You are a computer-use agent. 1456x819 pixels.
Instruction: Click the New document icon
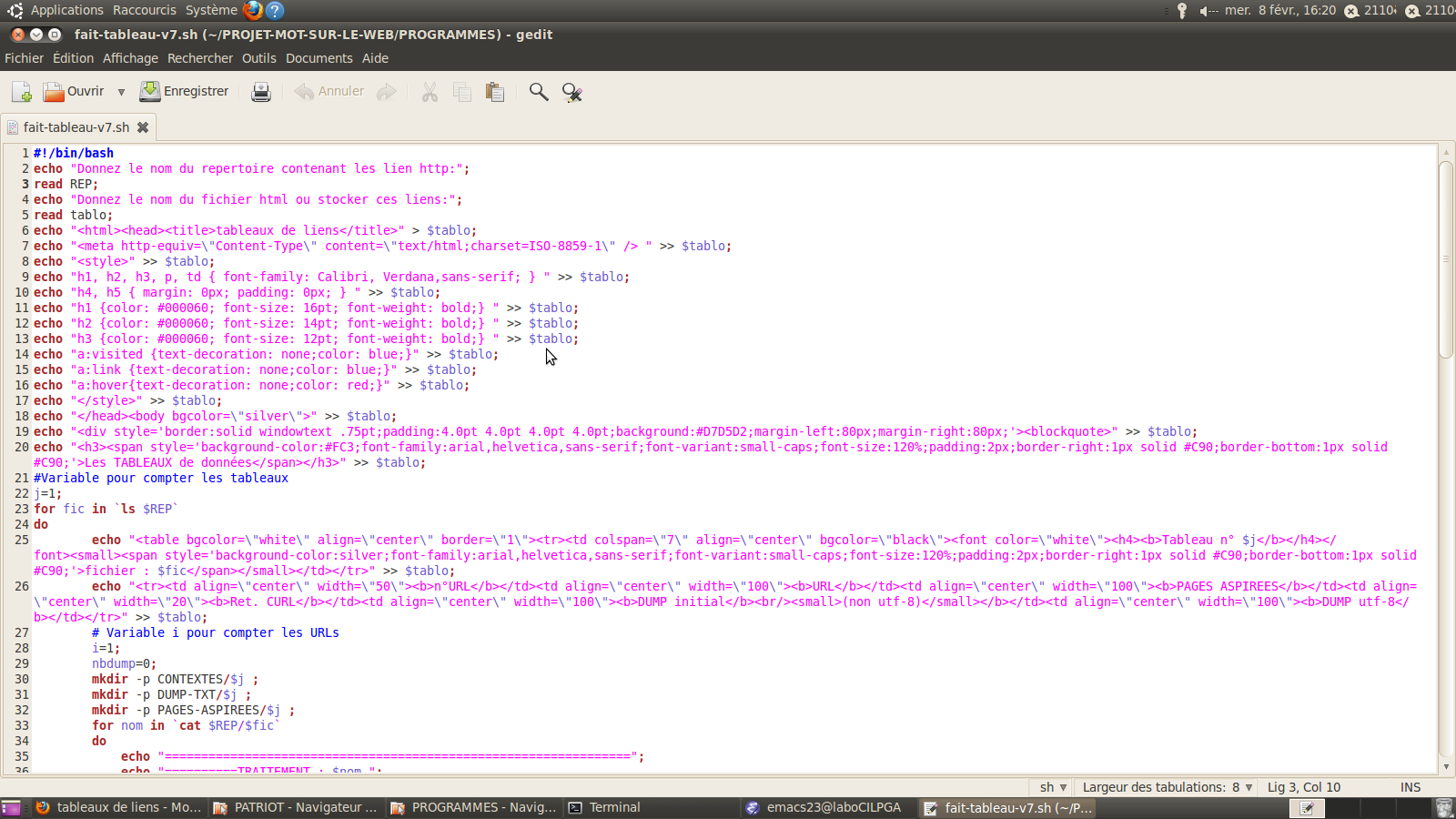[x=21, y=92]
